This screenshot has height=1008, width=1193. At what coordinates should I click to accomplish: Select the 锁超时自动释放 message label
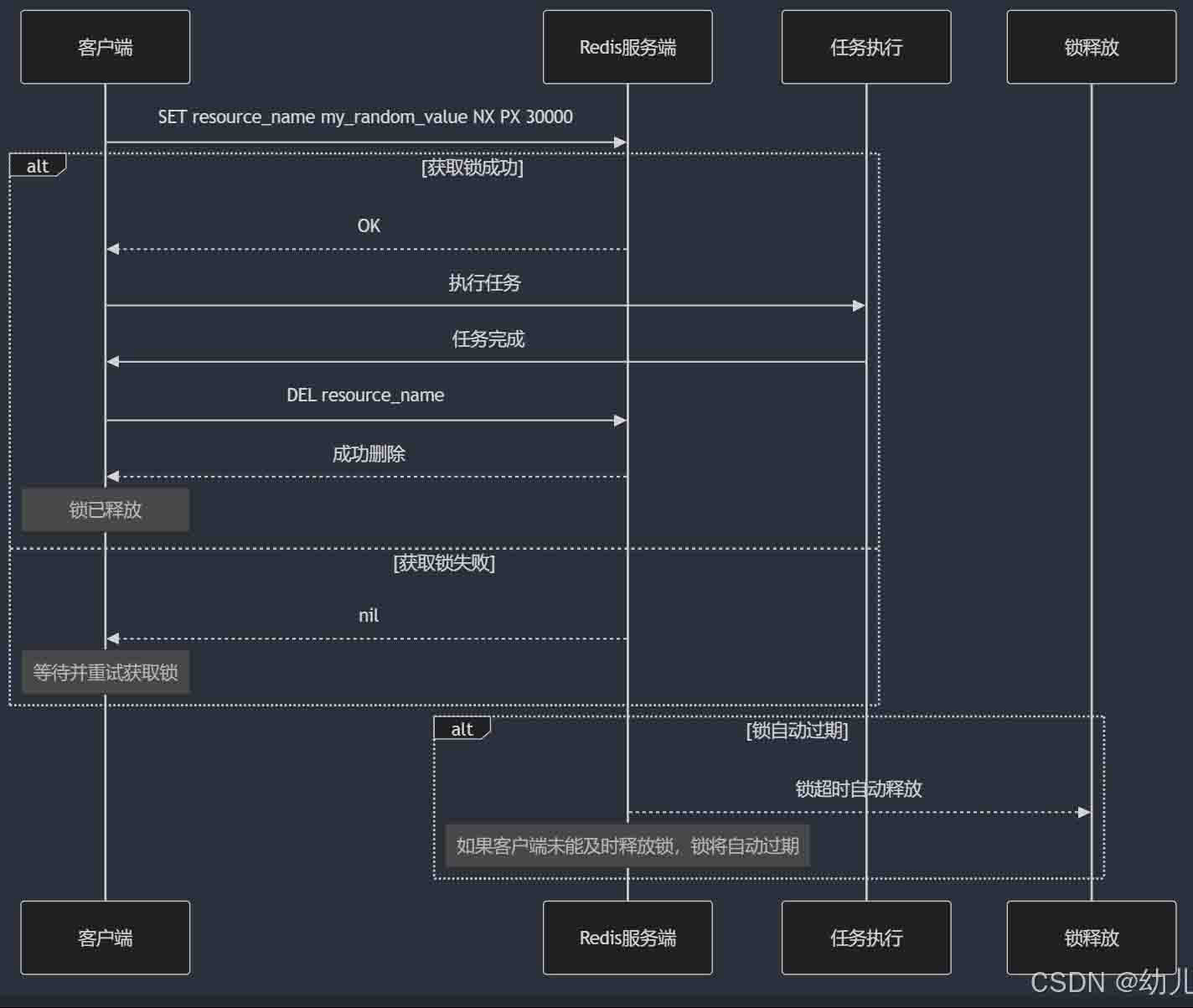(x=858, y=788)
